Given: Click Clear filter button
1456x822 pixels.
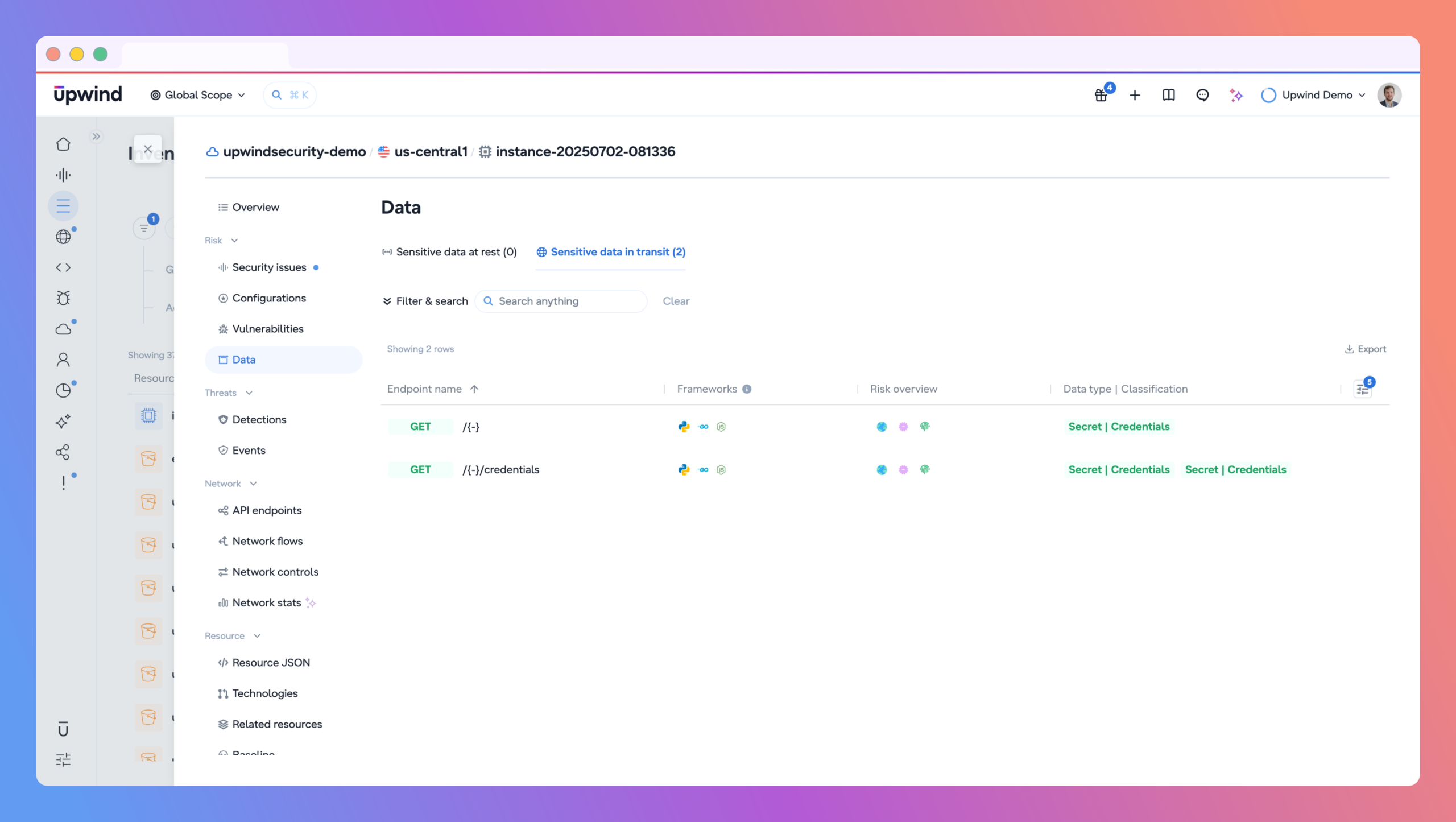Looking at the screenshot, I should point(676,301).
